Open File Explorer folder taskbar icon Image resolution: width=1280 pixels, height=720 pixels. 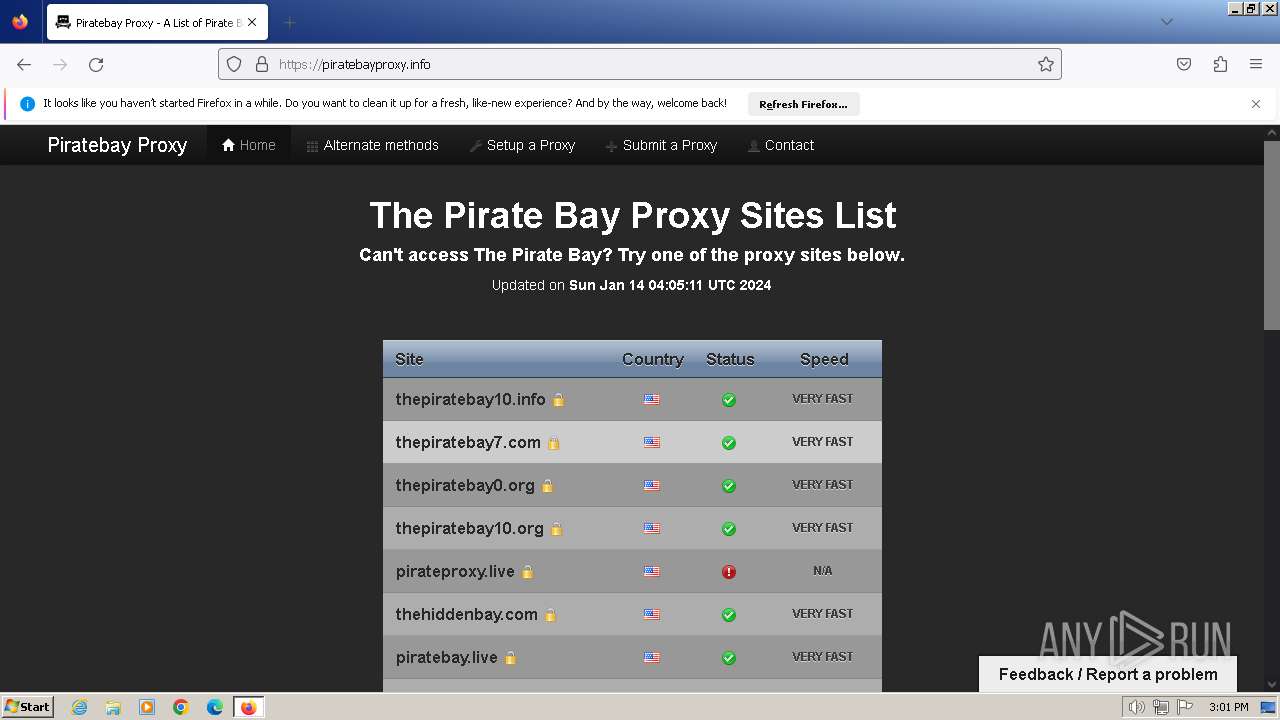[x=113, y=707]
